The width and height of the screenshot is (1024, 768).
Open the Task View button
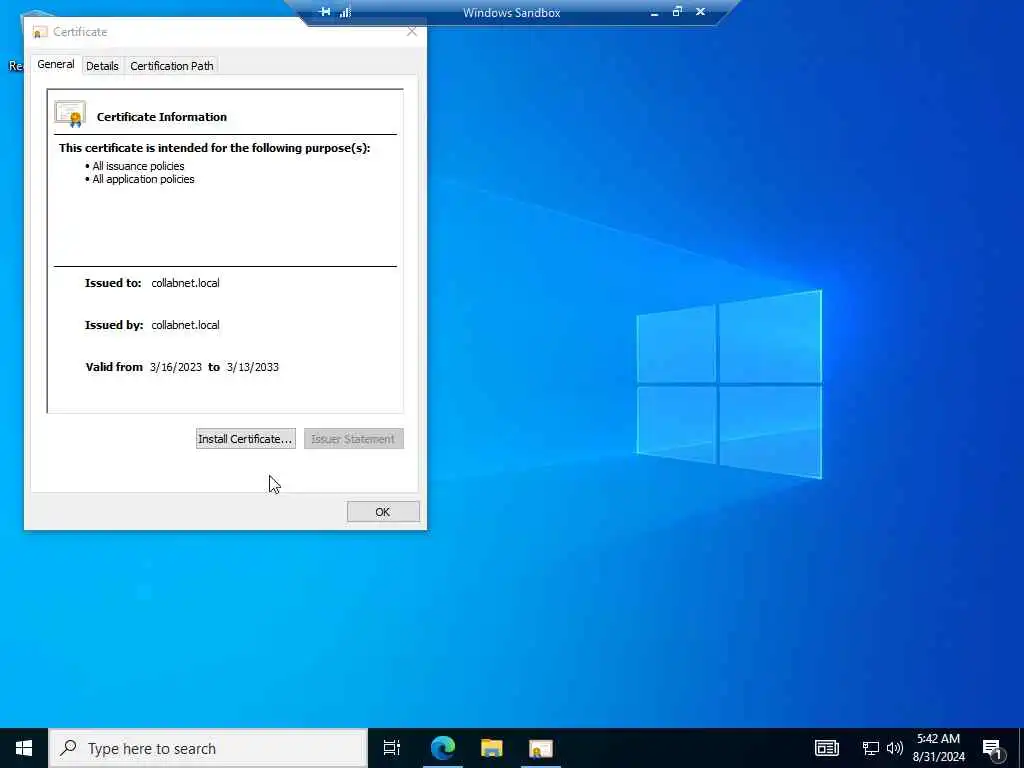pyautogui.click(x=392, y=748)
